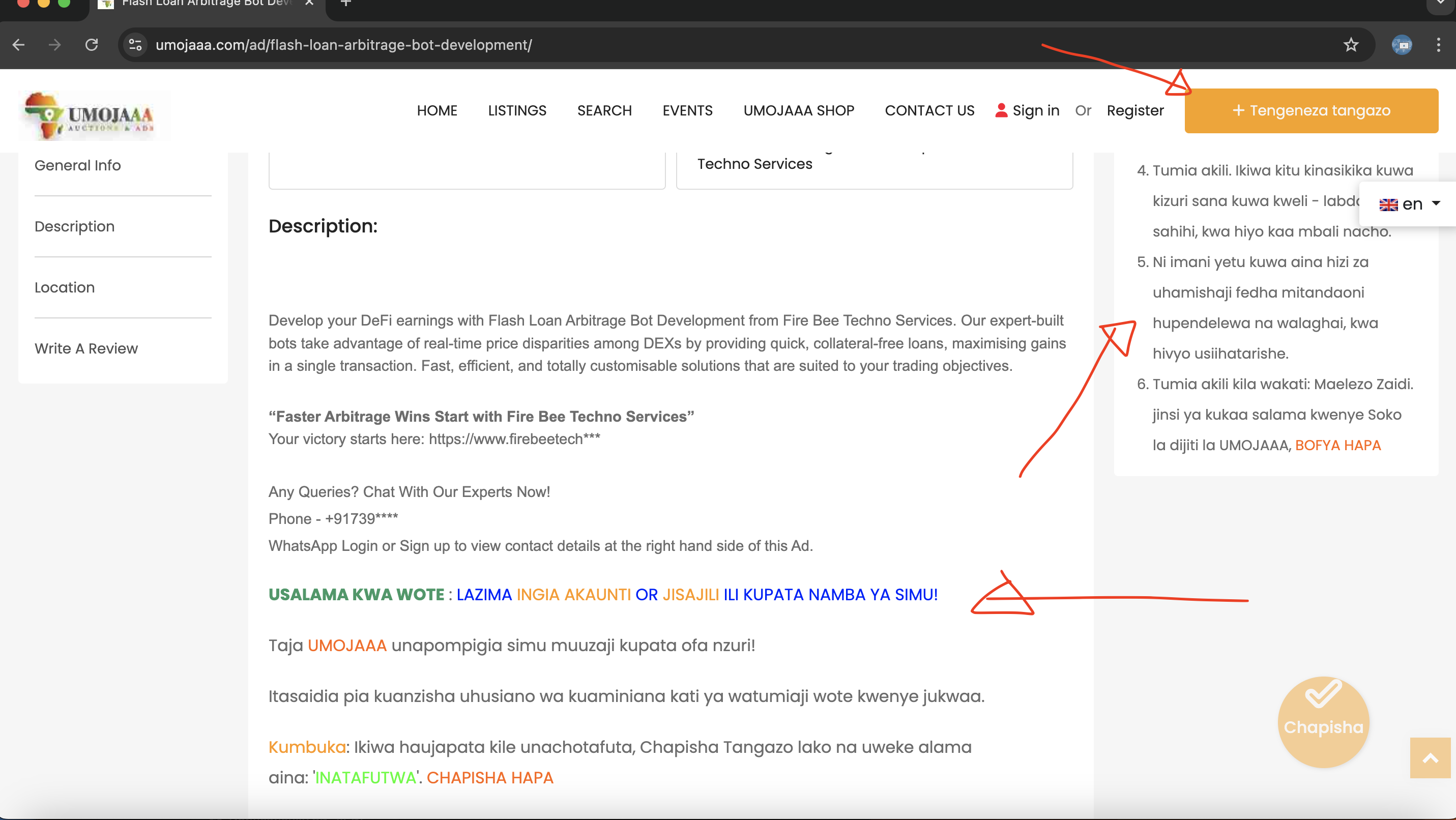Go to HOME in navigation
The width and height of the screenshot is (1456, 820).
click(x=437, y=111)
